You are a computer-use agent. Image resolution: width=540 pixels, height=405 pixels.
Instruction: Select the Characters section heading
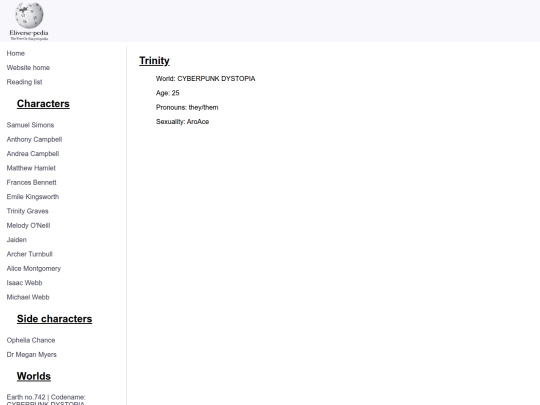(x=43, y=104)
